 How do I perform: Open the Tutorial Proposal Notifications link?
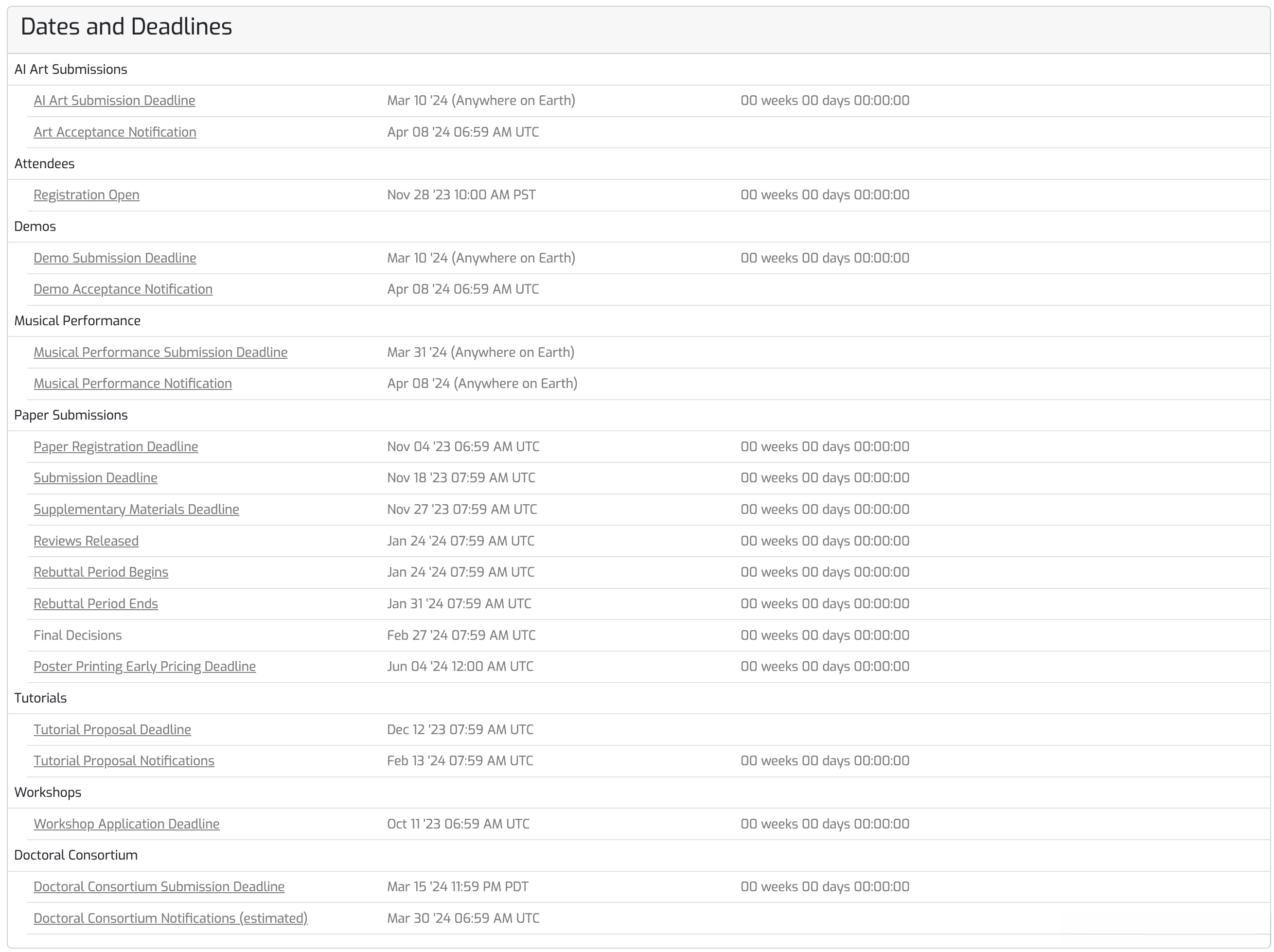click(124, 761)
